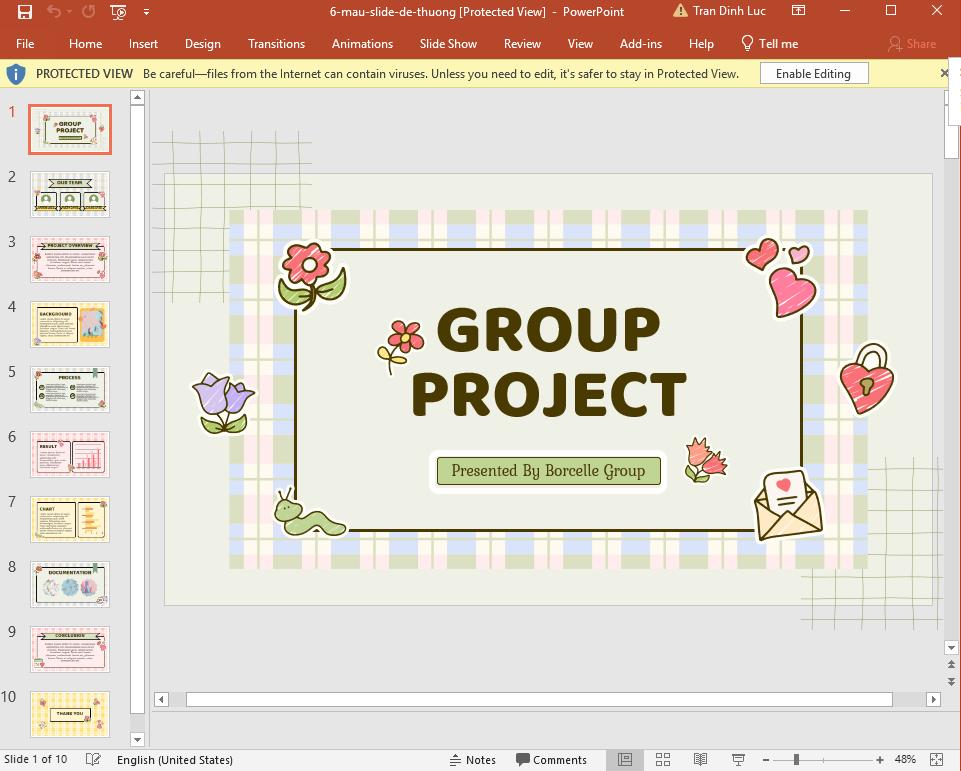Toggle the Tell me search feature
This screenshot has height=771, width=961.
pyautogui.click(x=770, y=43)
